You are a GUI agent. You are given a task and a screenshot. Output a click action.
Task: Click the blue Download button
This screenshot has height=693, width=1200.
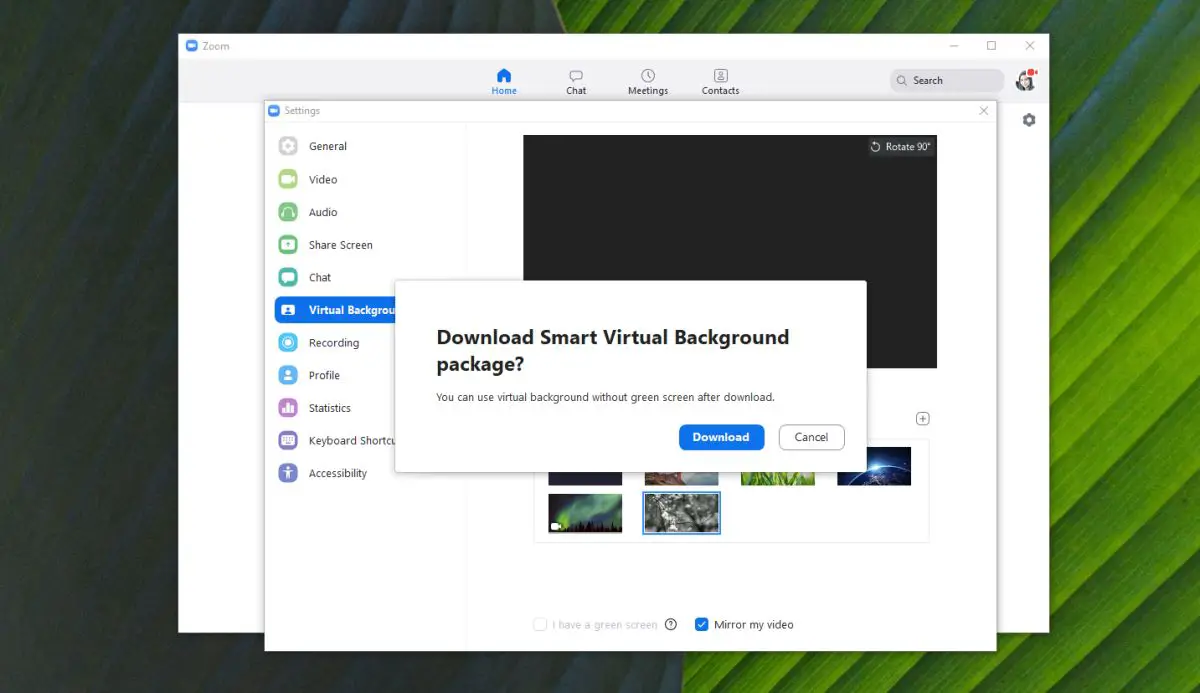(721, 437)
